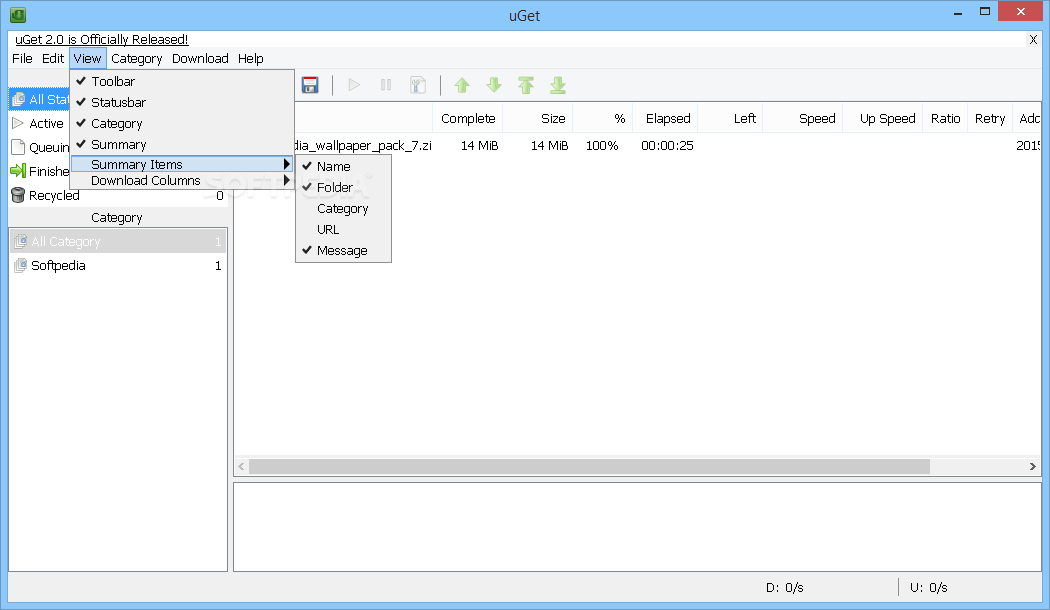Sort by the Complete column header

point(468,119)
